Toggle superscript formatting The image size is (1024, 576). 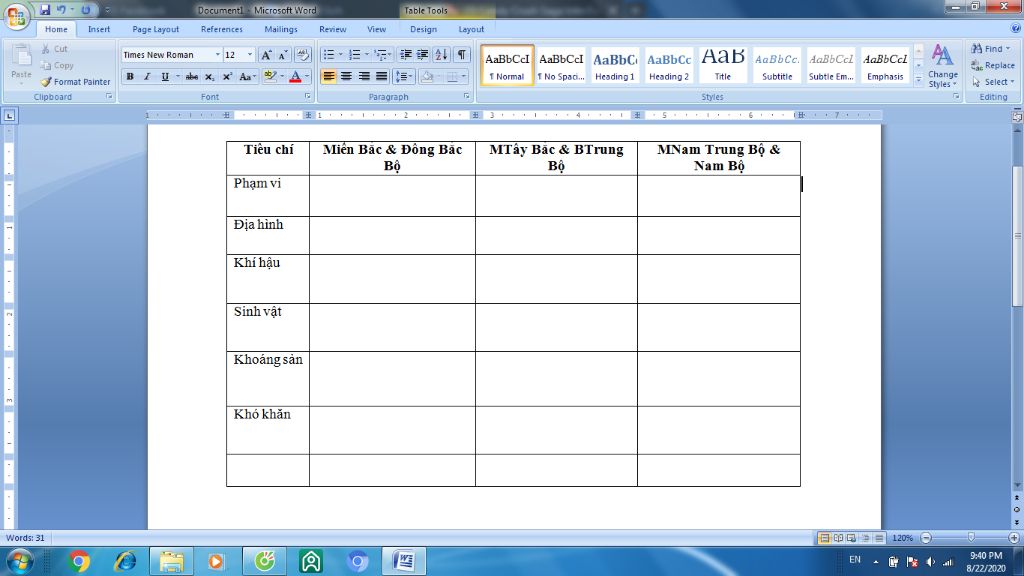(x=227, y=76)
